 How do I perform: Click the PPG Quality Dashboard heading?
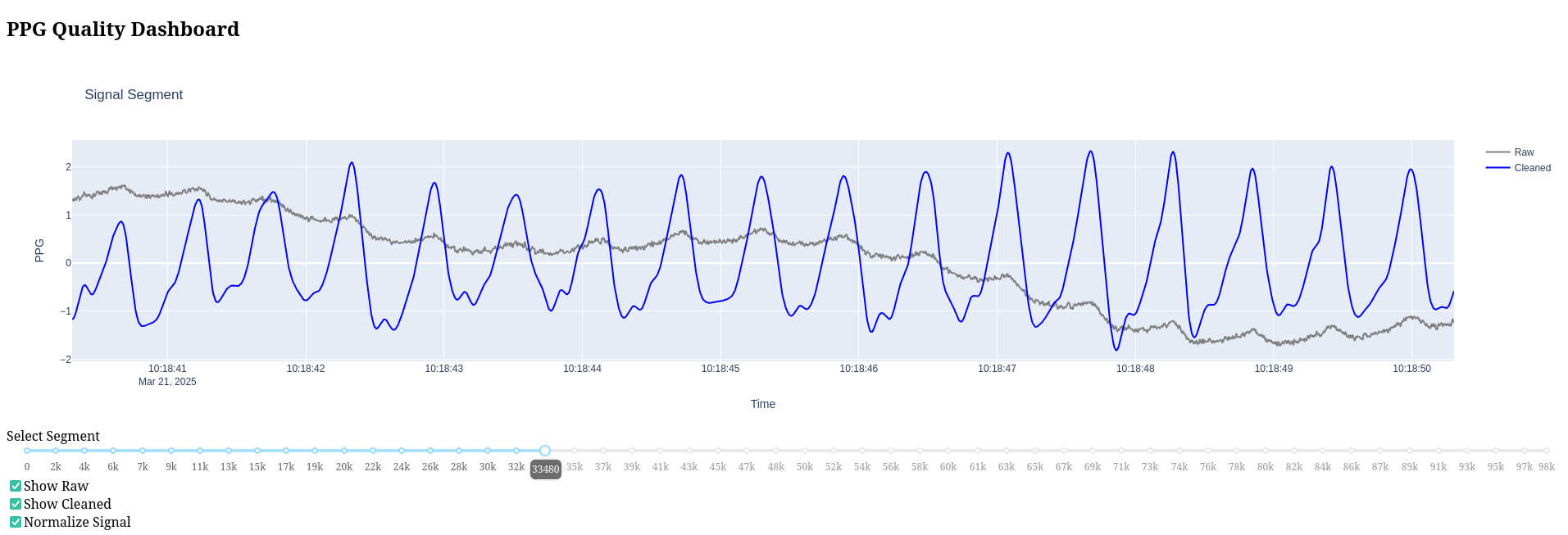point(123,29)
